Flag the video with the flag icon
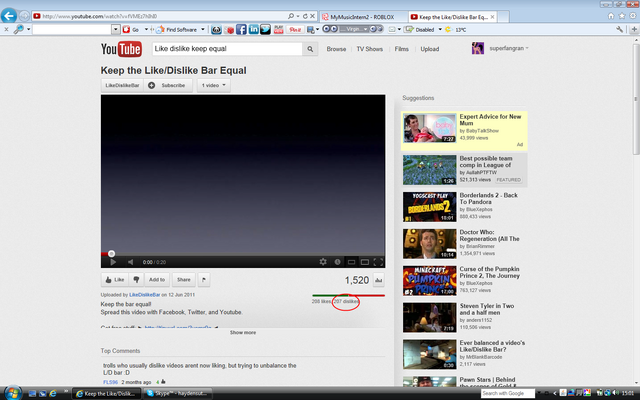Viewport: 640px width, 400px height. click(x=204, y=280)
